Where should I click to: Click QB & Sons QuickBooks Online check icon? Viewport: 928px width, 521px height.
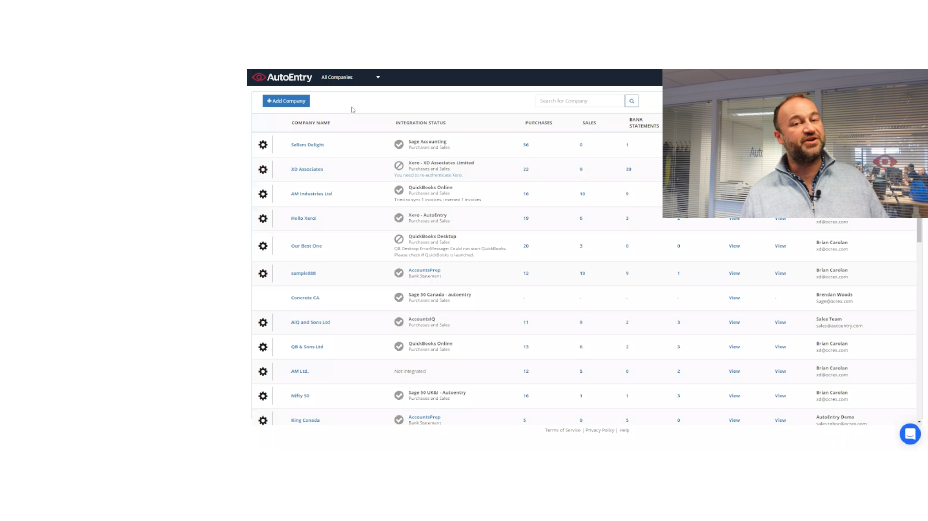pos(399,346)
